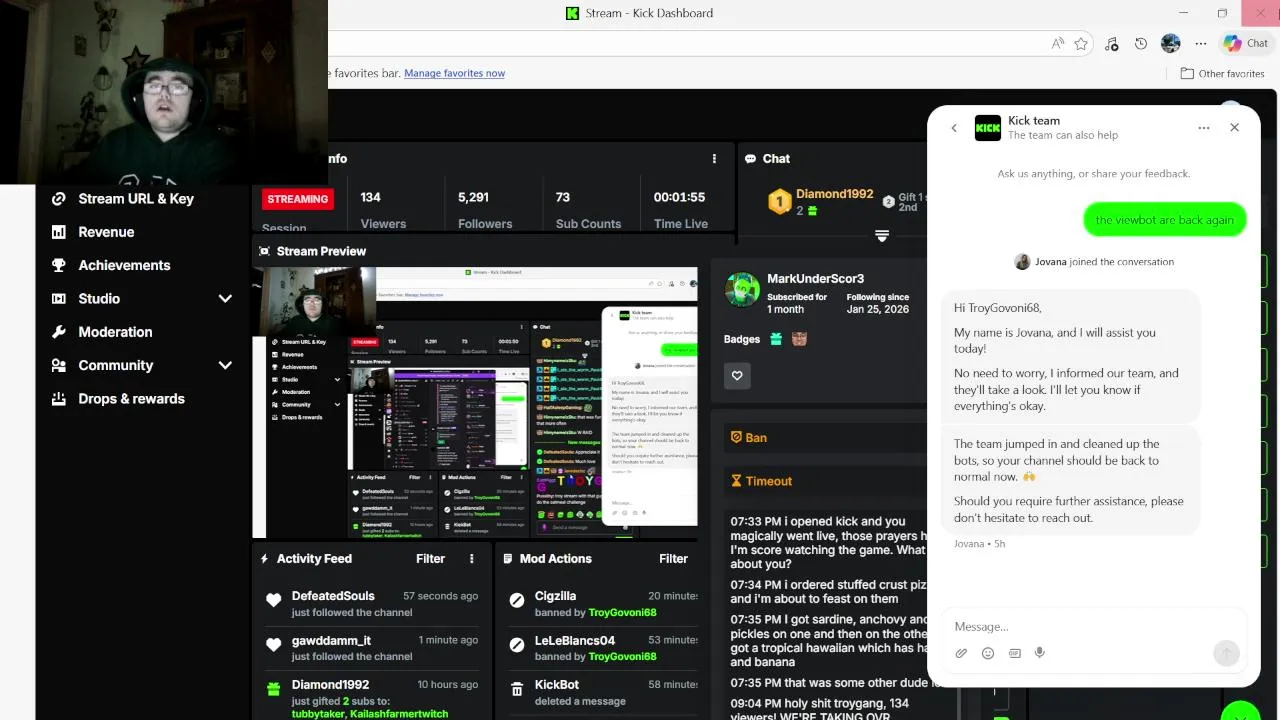The image size is (1280, 720).
Task: Click the Stream Preview thumbnail
Action: tap(475, 402)
